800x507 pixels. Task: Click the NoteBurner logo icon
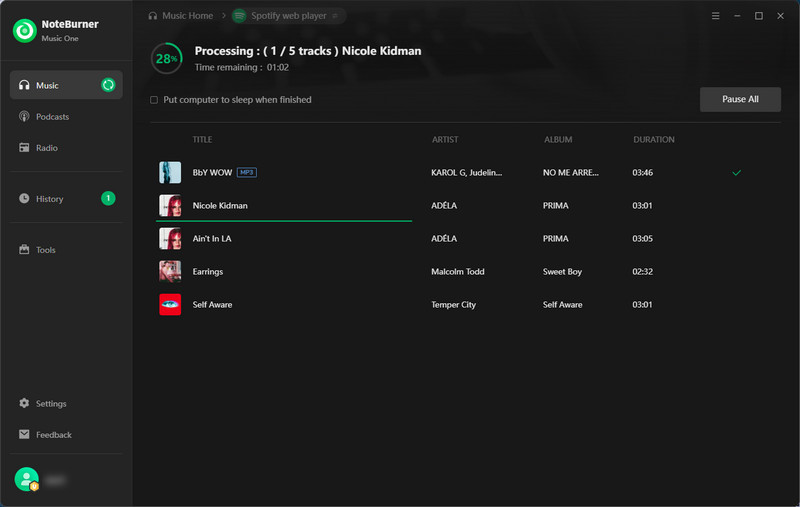24,31
